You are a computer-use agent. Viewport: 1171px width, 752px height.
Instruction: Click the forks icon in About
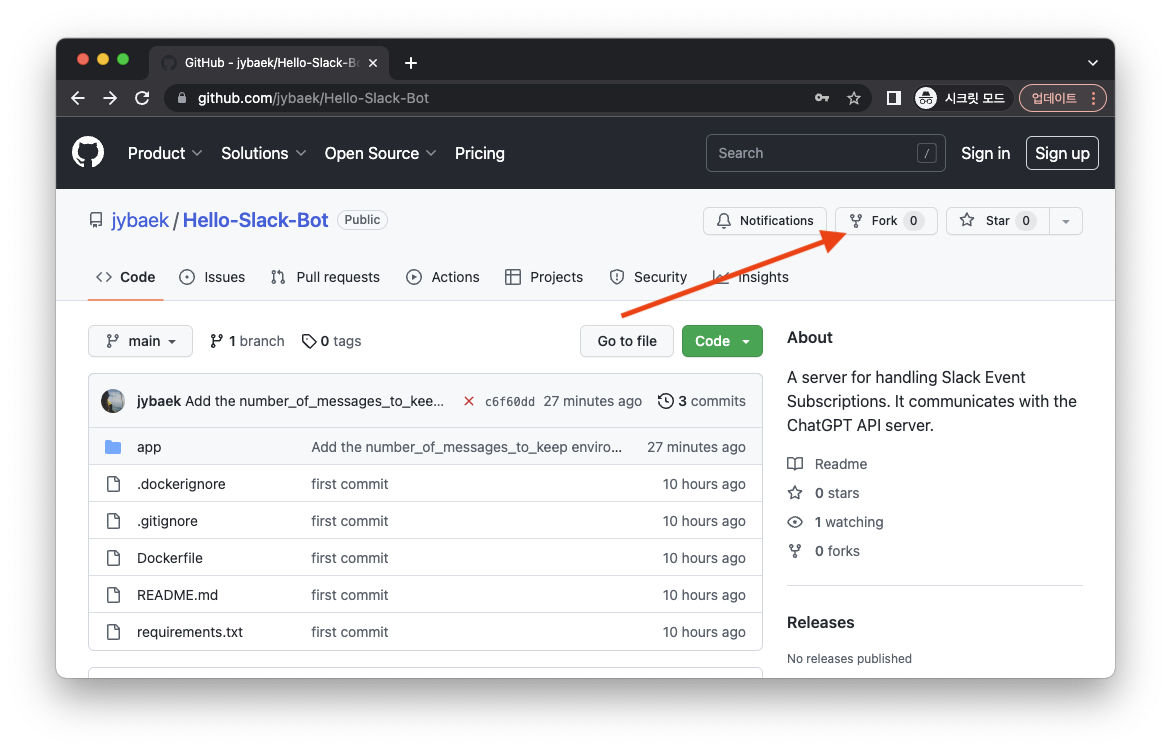(795, 551)
